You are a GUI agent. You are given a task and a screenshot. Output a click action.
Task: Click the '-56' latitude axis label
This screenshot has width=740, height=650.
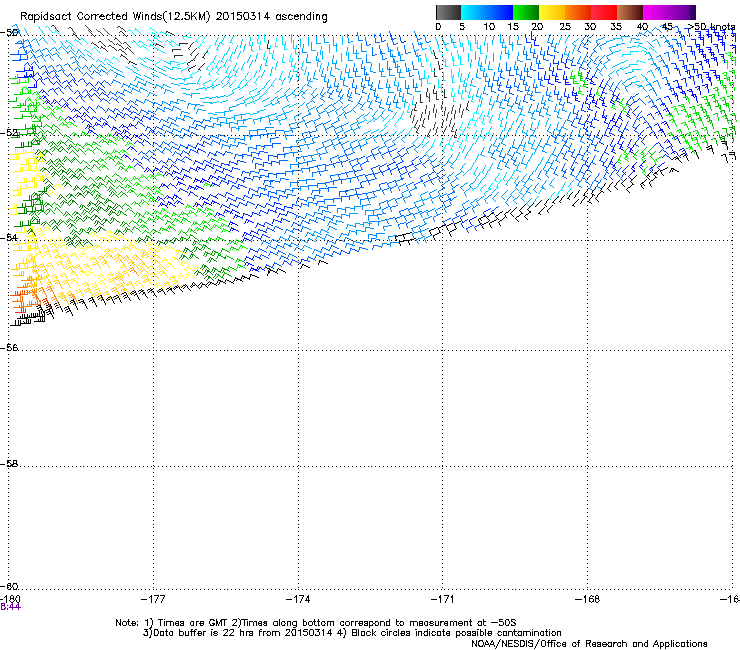[9, 348]
